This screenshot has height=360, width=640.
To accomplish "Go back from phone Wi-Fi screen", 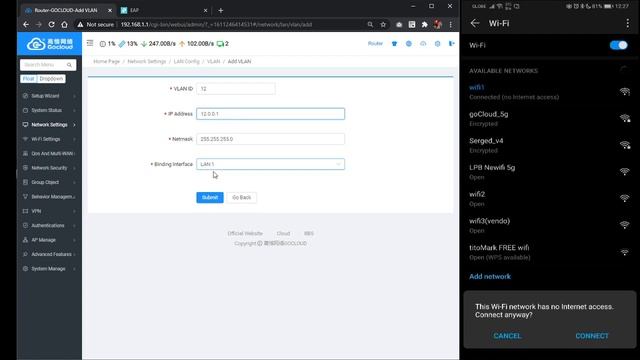I will pyautogui.click(x=475, y=23).
